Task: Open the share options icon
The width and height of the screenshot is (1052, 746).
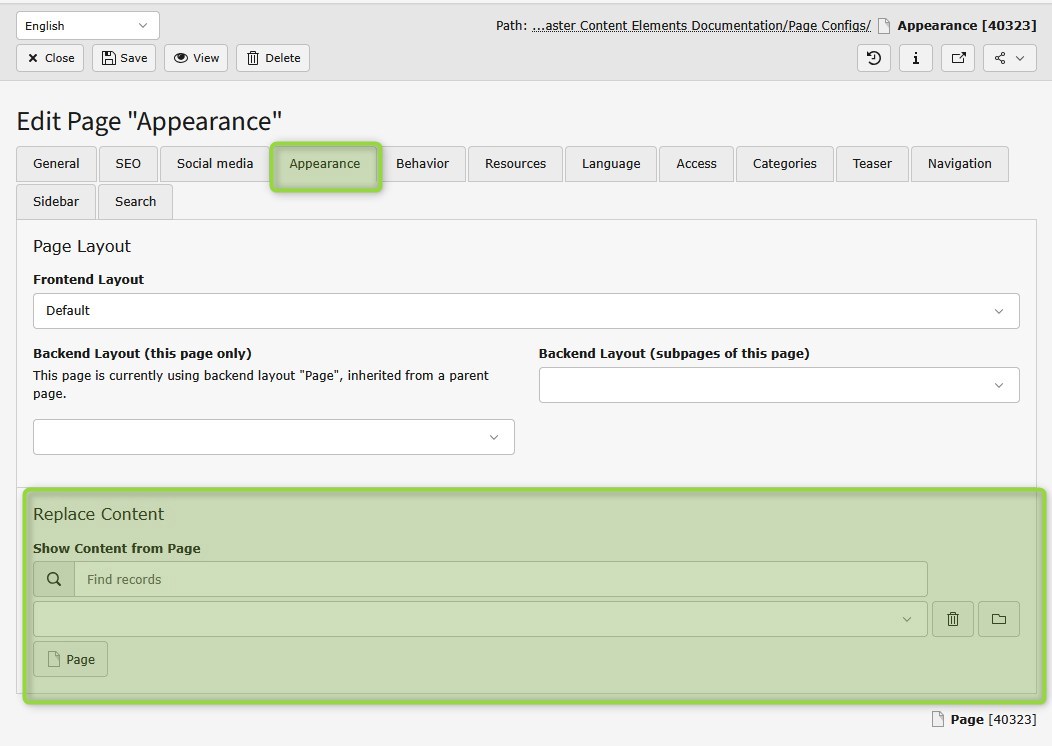Action: (x=1009, y=58)
